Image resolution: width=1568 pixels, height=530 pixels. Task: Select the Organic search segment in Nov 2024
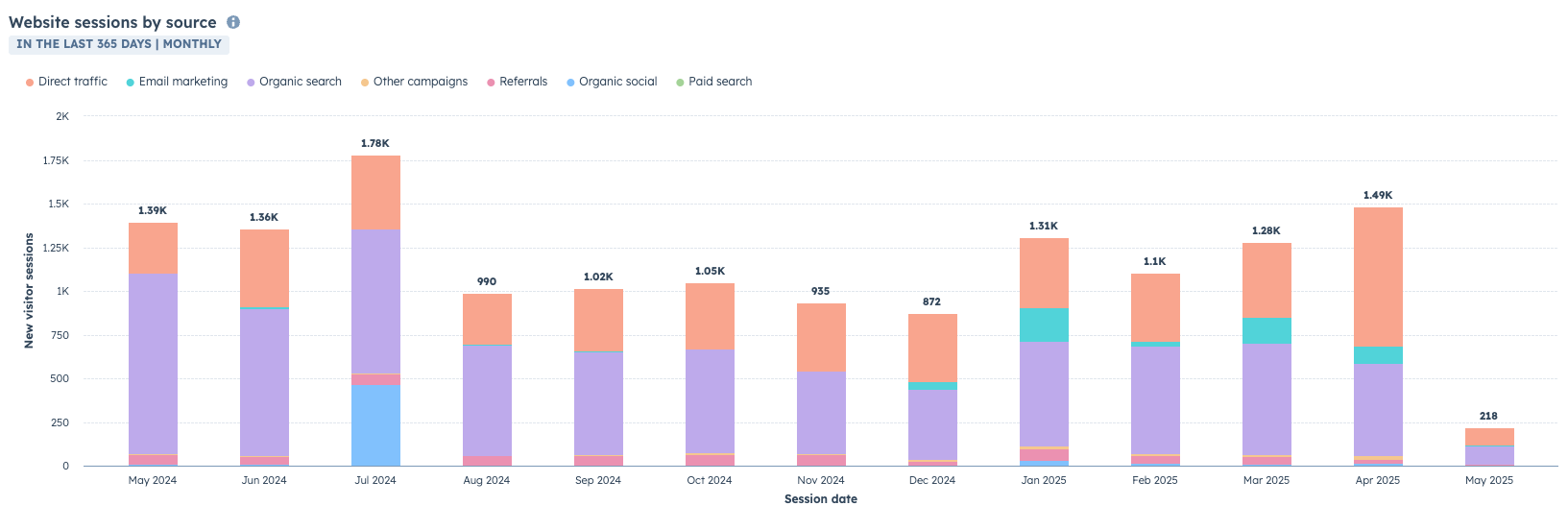tap(821, 413)
